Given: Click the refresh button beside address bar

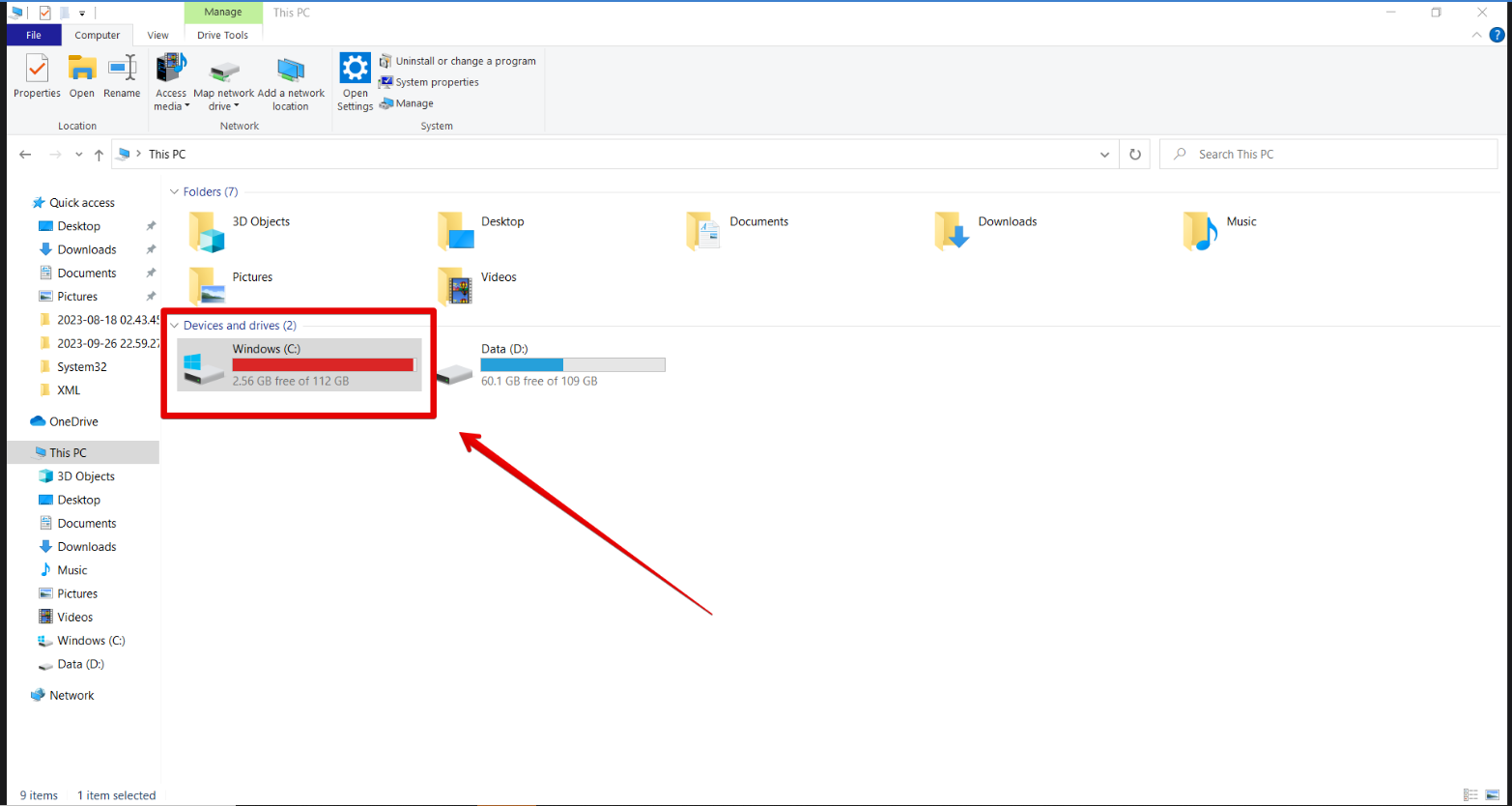Looking at the screenshot, I should coord(1135,155).
